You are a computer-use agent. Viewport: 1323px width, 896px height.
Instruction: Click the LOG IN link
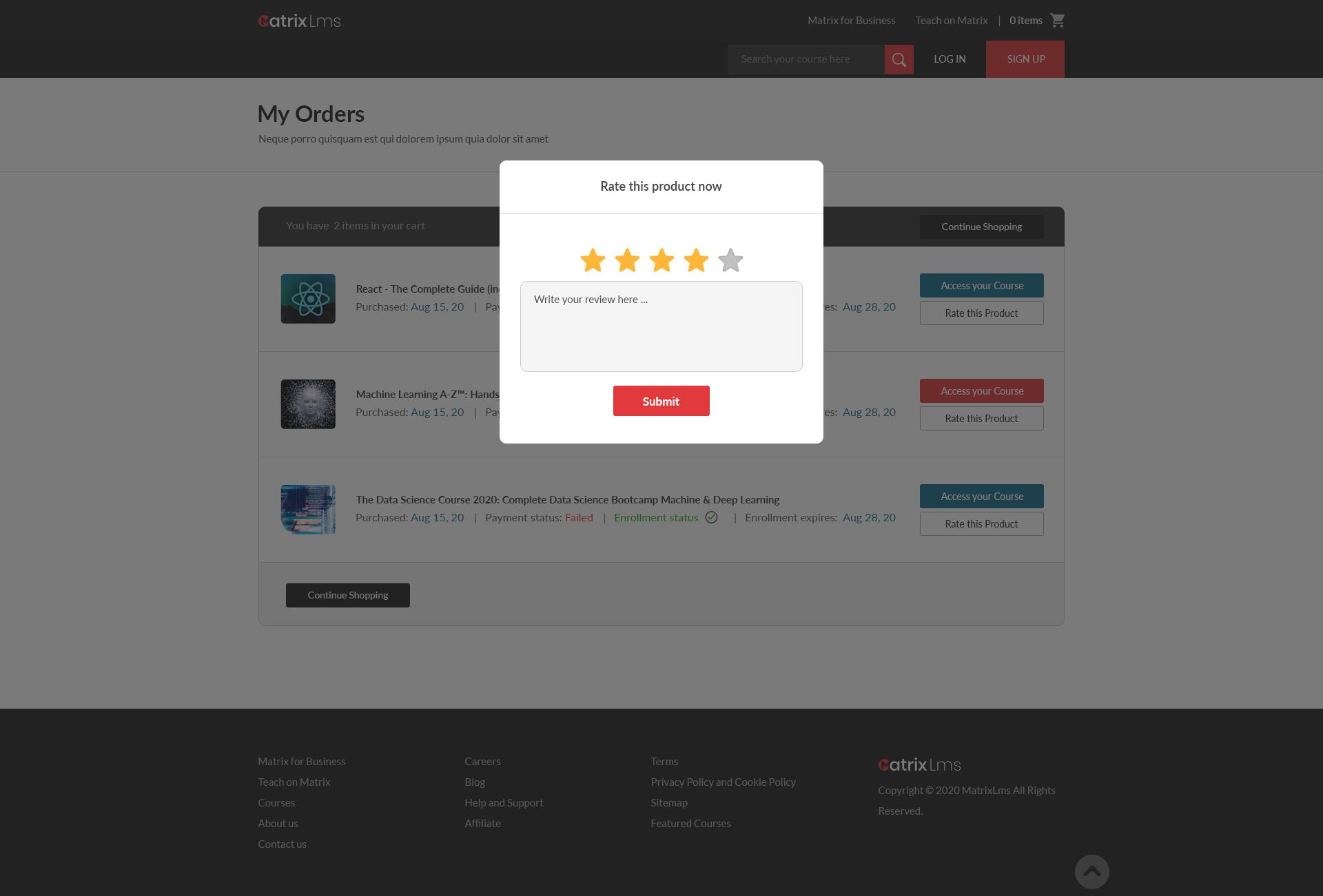950,59
